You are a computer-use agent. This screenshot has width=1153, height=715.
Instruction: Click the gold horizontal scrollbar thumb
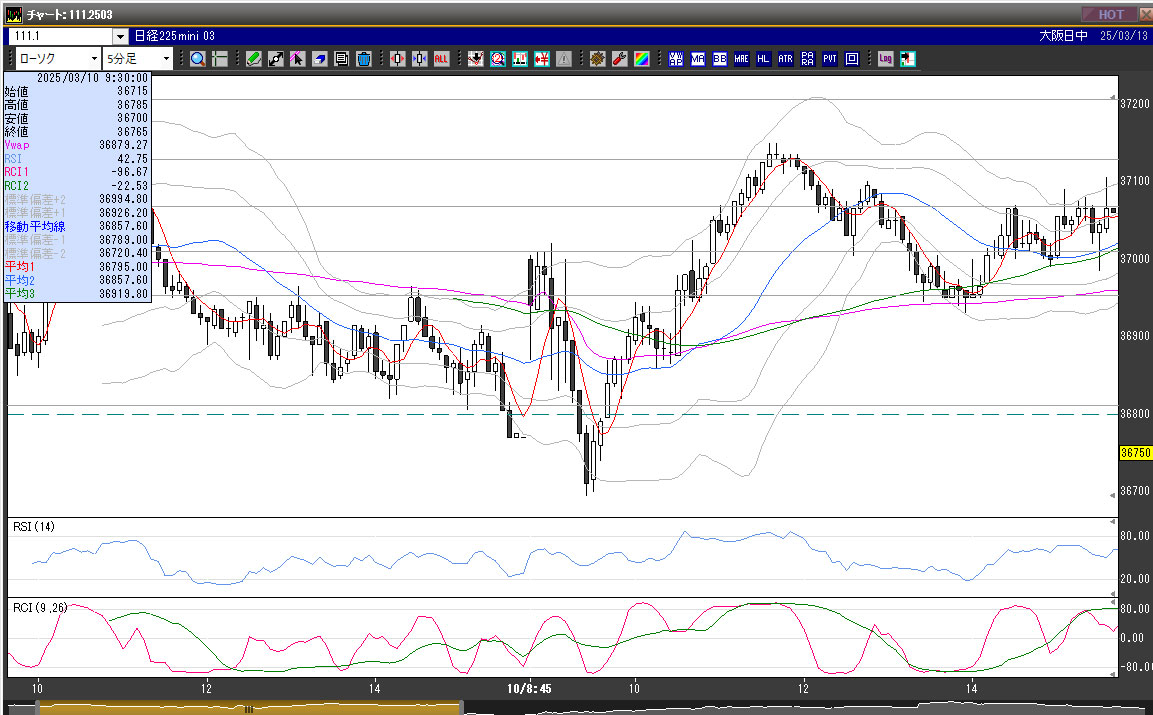click(x=249, y=709)
